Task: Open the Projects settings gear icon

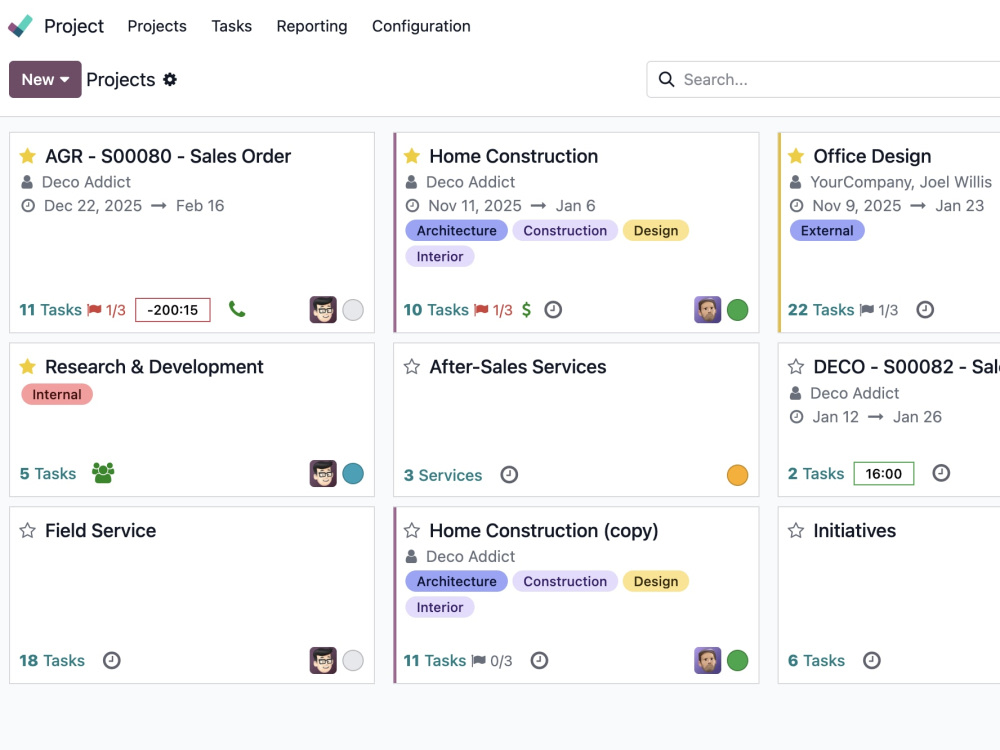Action: click(x=170, y=80)
